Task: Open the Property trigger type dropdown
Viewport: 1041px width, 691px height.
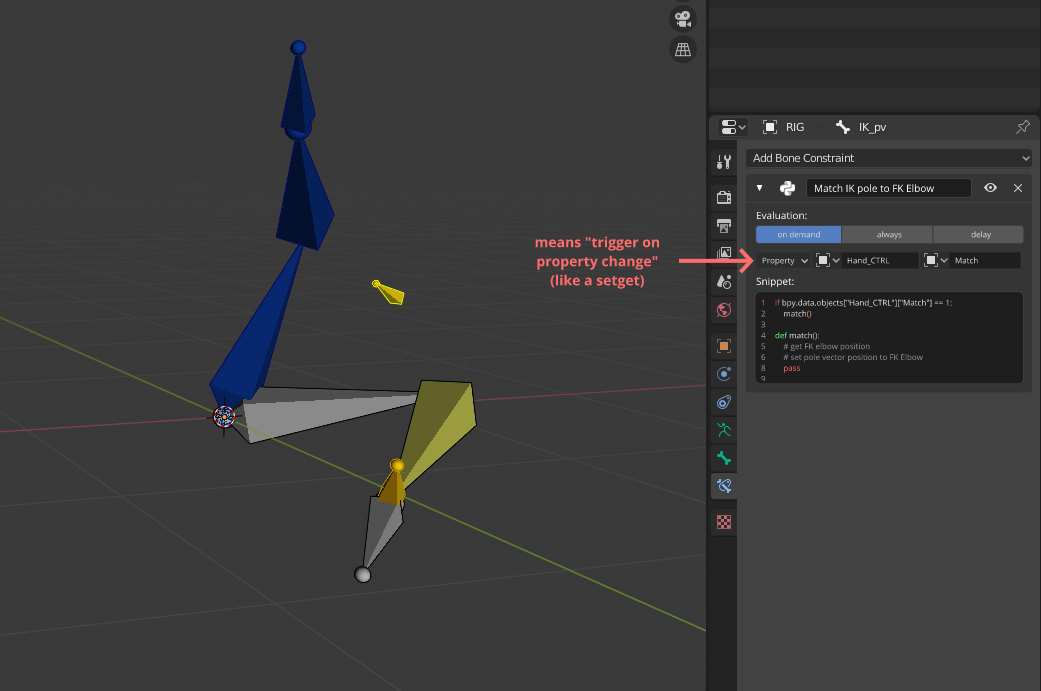Action: 783,261
